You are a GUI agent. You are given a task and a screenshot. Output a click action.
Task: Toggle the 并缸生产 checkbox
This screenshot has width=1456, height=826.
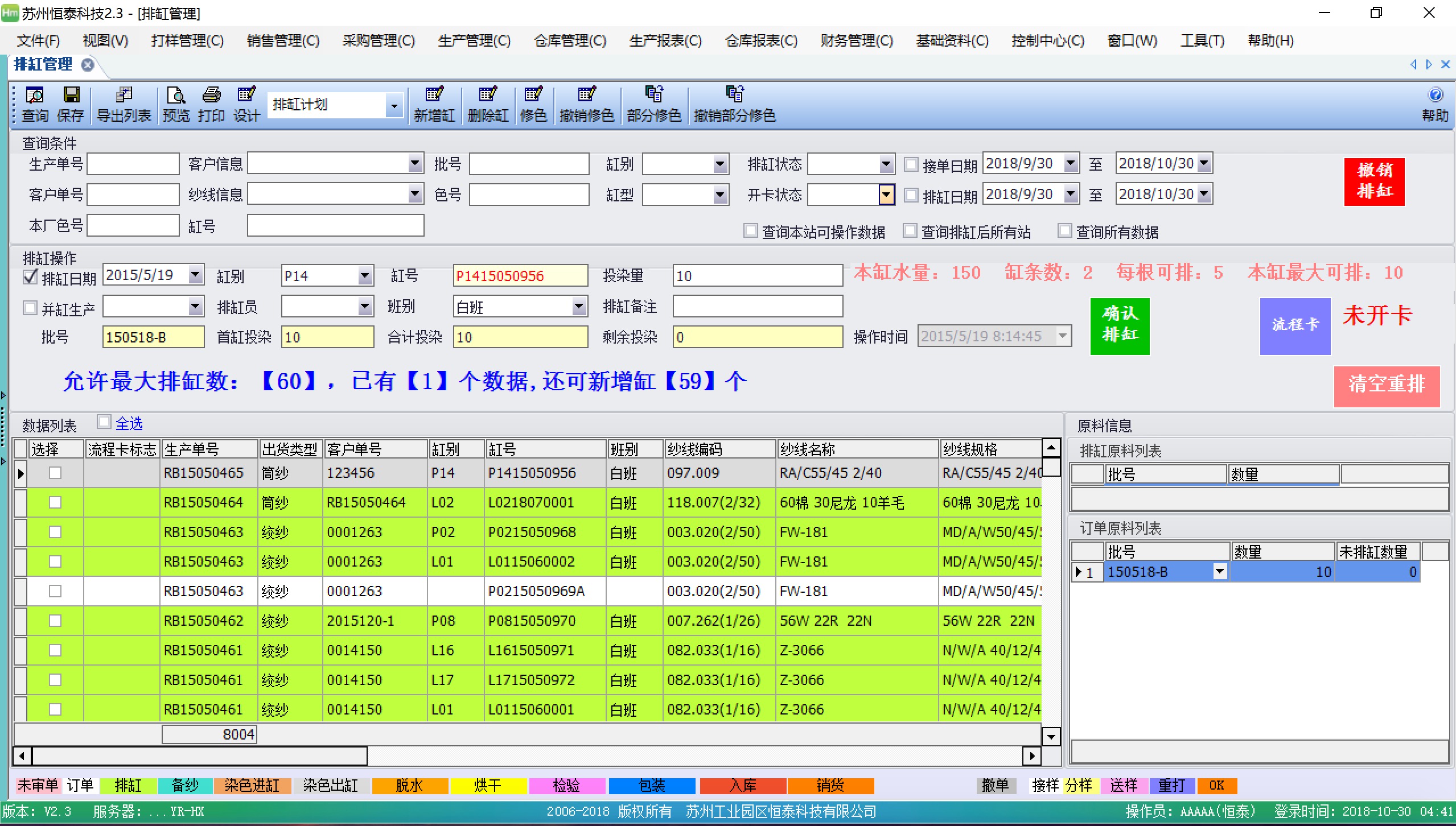point(30,307)
